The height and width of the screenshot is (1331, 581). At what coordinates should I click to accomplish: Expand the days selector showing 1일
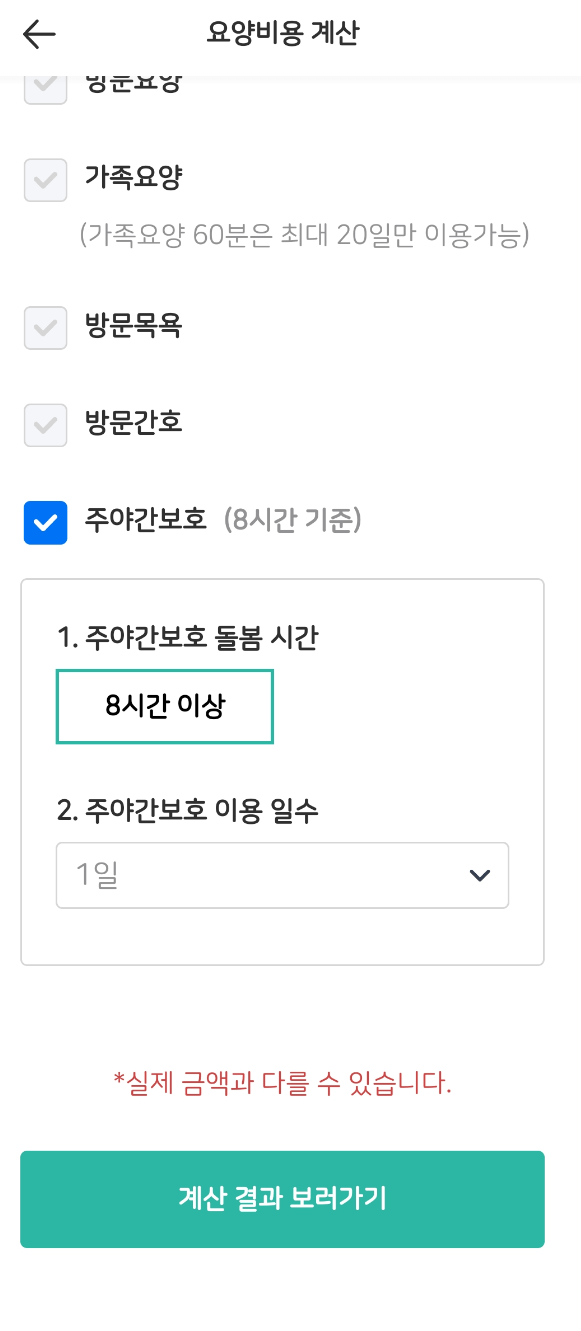[x=282, y=875]
